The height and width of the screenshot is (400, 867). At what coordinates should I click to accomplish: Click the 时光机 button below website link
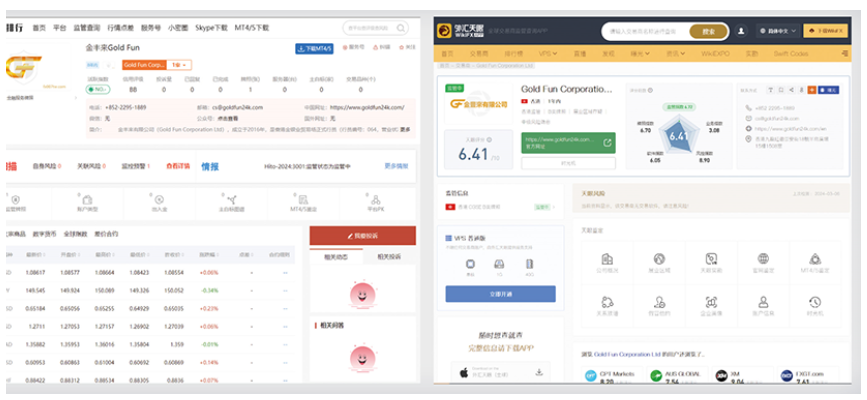pyautogui.click(x=568, y=163)
